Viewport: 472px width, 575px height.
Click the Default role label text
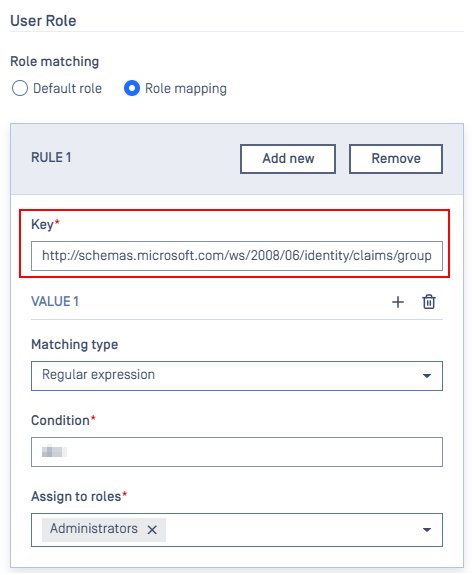(67, 88)
